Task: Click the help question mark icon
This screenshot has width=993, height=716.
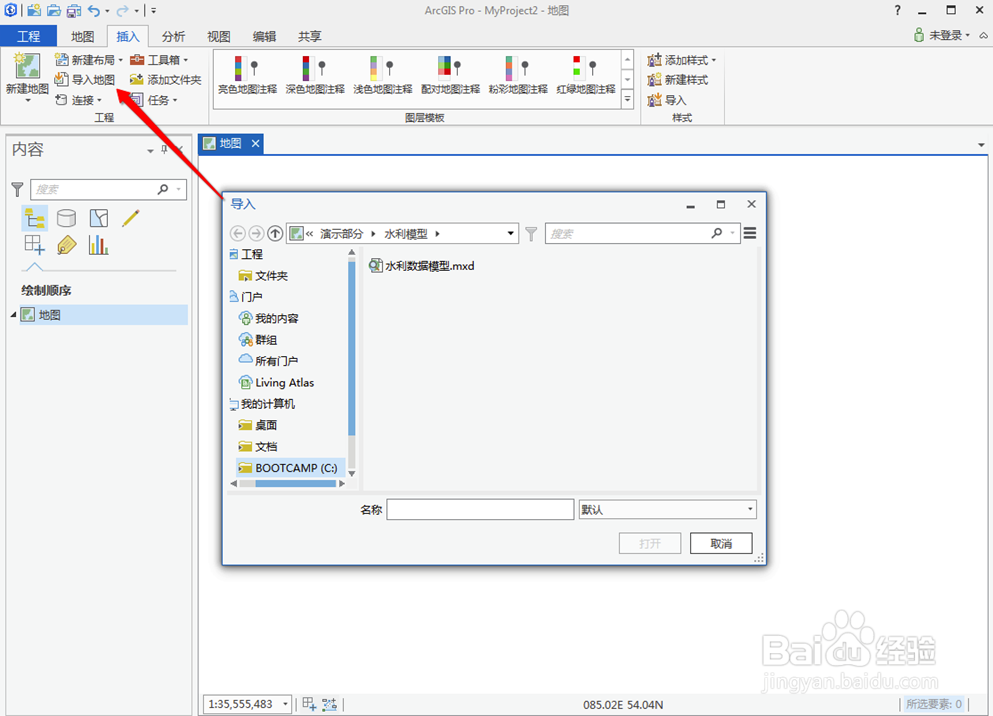Action: pyautogui.click(x=897, y=10)
